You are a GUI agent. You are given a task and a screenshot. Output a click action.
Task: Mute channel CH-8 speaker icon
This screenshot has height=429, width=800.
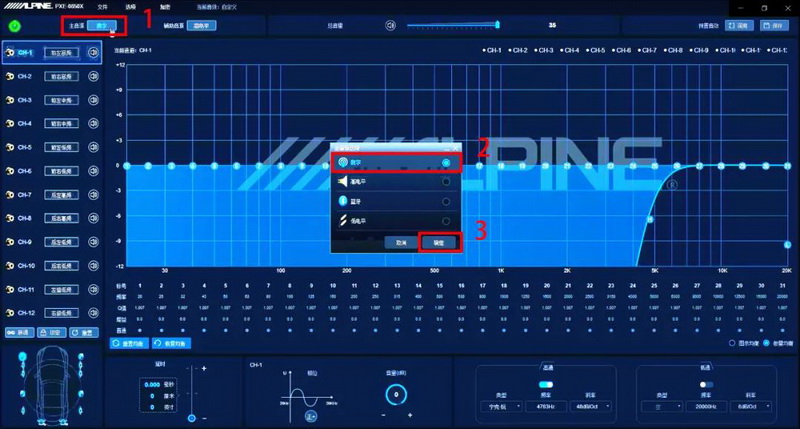pos(93,218)
